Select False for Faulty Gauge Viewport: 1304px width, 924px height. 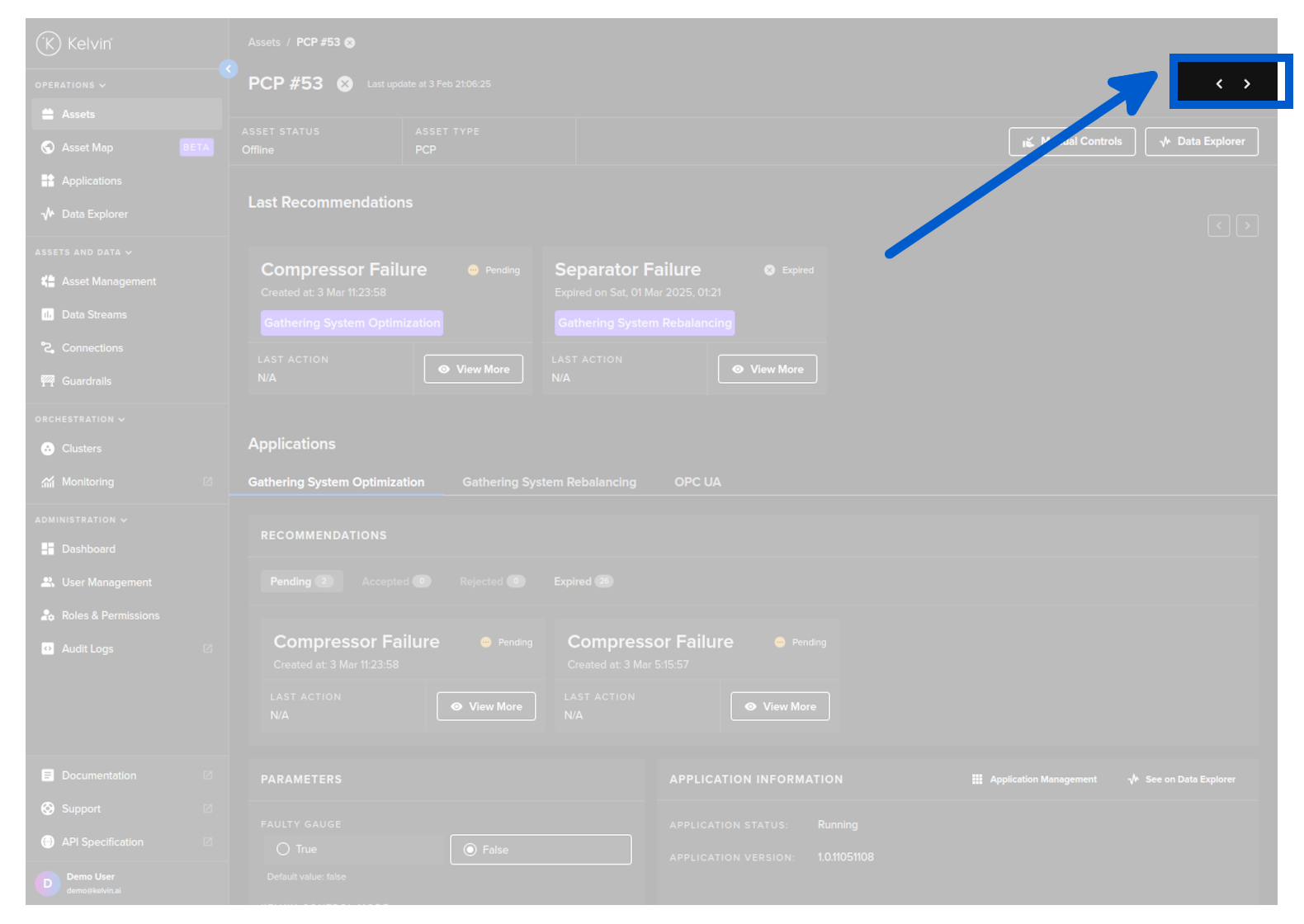point(470,850)
